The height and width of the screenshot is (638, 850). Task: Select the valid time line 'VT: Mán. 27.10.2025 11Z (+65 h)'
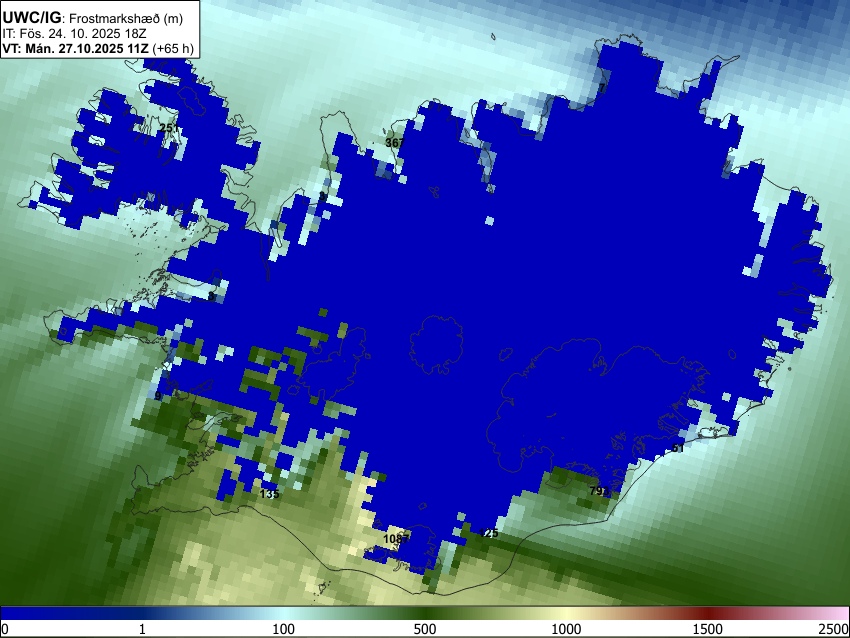98,48
